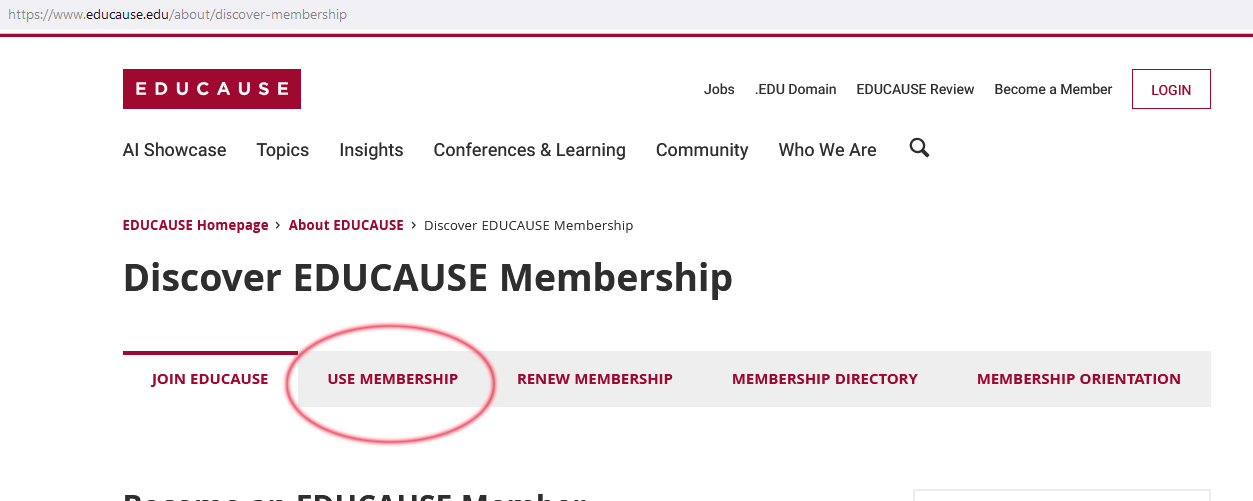The width and height of the screenshot is (1253, 501).
Task: Visit the .EDU Domain link
Action: (x=796, y=89)
